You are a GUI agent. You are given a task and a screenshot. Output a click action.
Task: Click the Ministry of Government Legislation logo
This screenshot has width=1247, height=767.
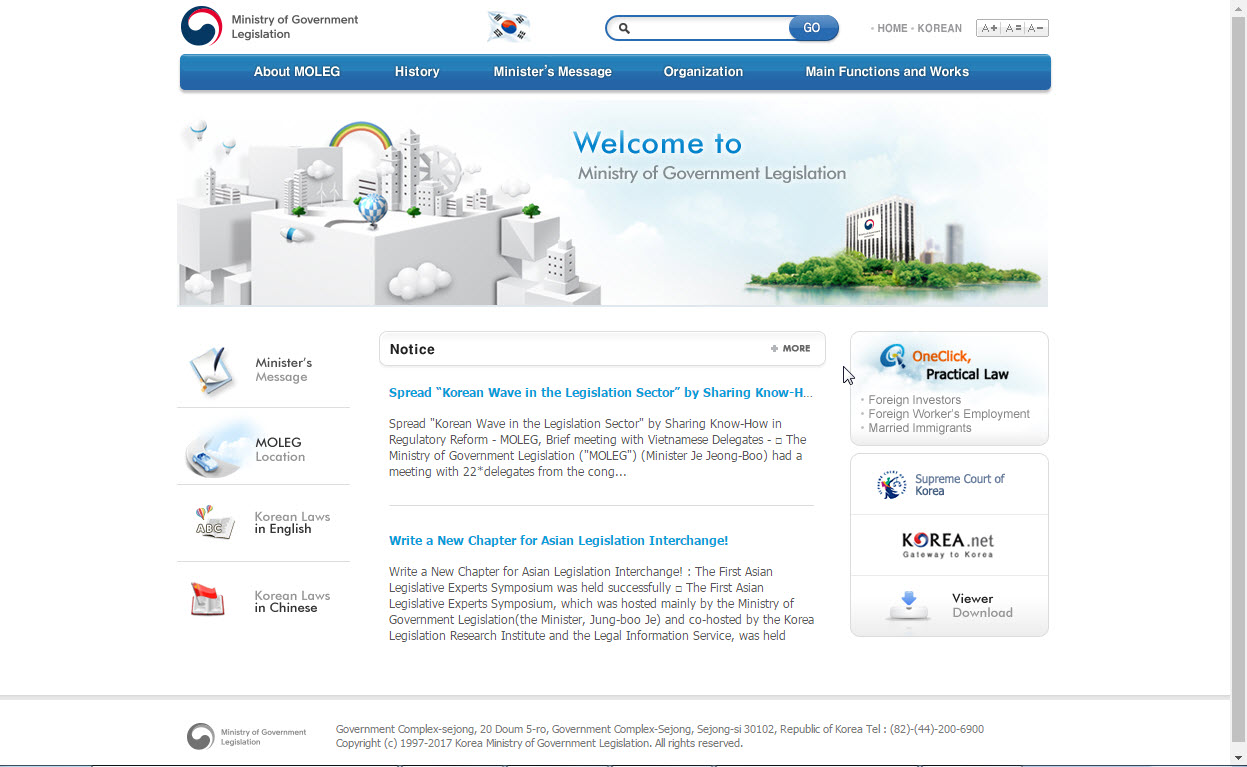(x=269, y=27)
